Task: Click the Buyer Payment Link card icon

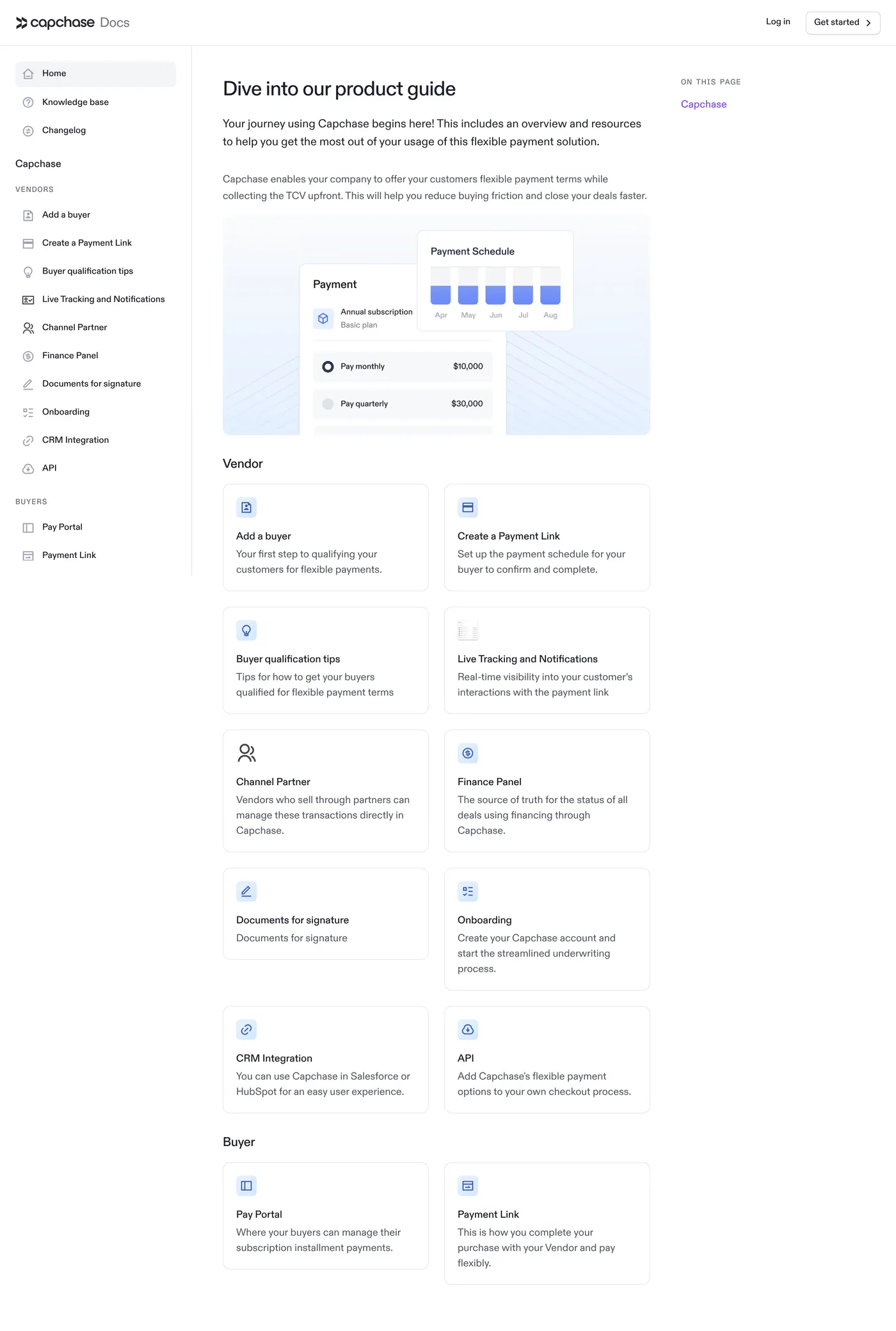Action: (x=468, y=1186)
